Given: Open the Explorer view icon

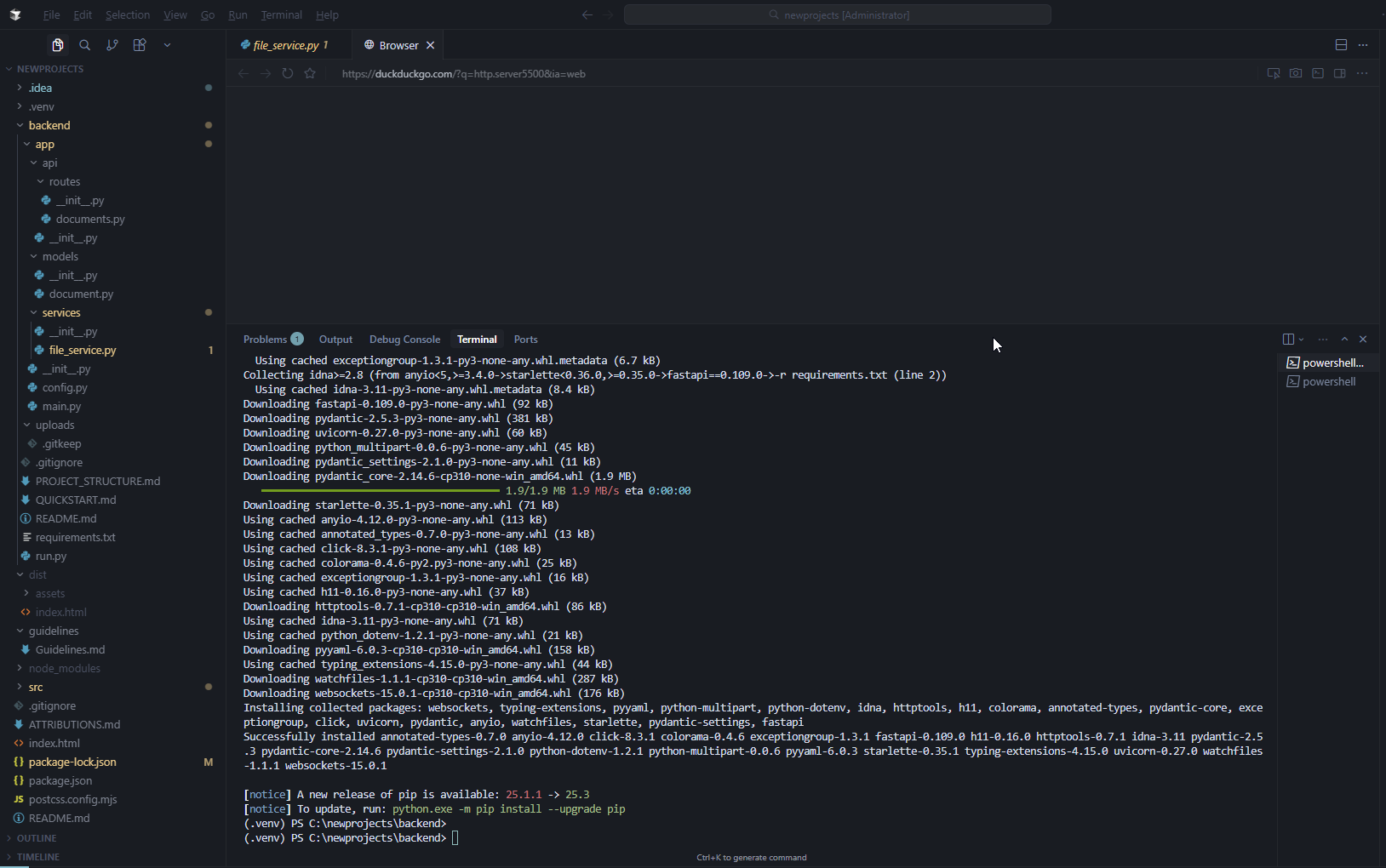Looking at the screenshot, I should (58, 45).
